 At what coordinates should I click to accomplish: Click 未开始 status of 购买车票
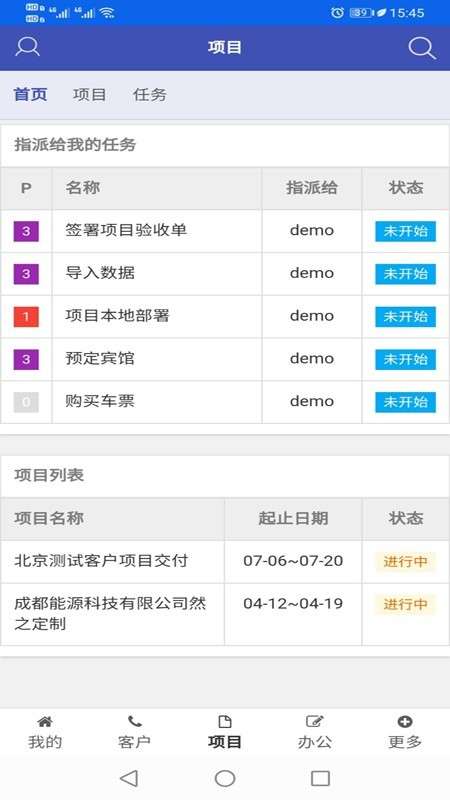coord(406,402)
